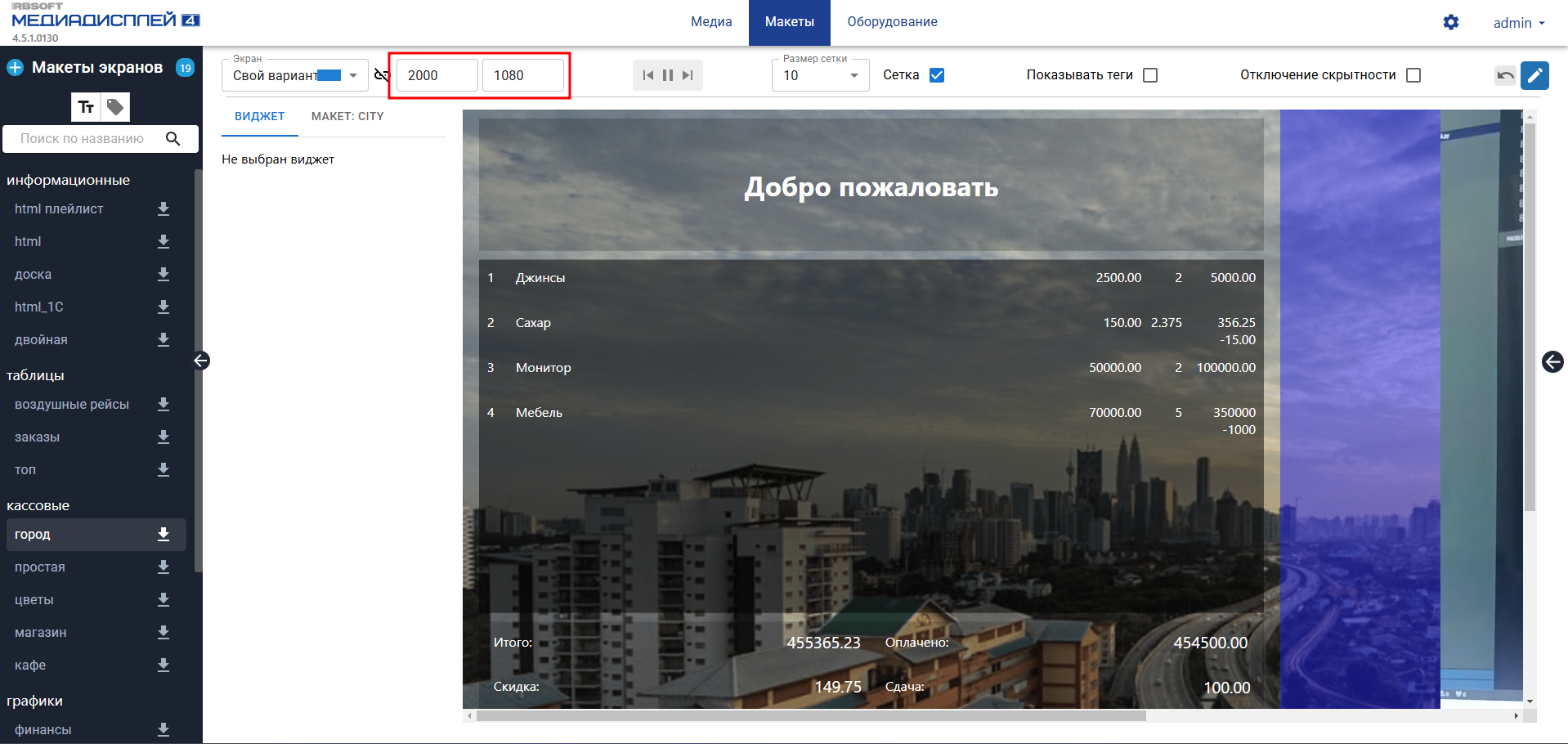
Task: Click the Медиадисплей 4 logo
Action: click(x=105, y=20)
